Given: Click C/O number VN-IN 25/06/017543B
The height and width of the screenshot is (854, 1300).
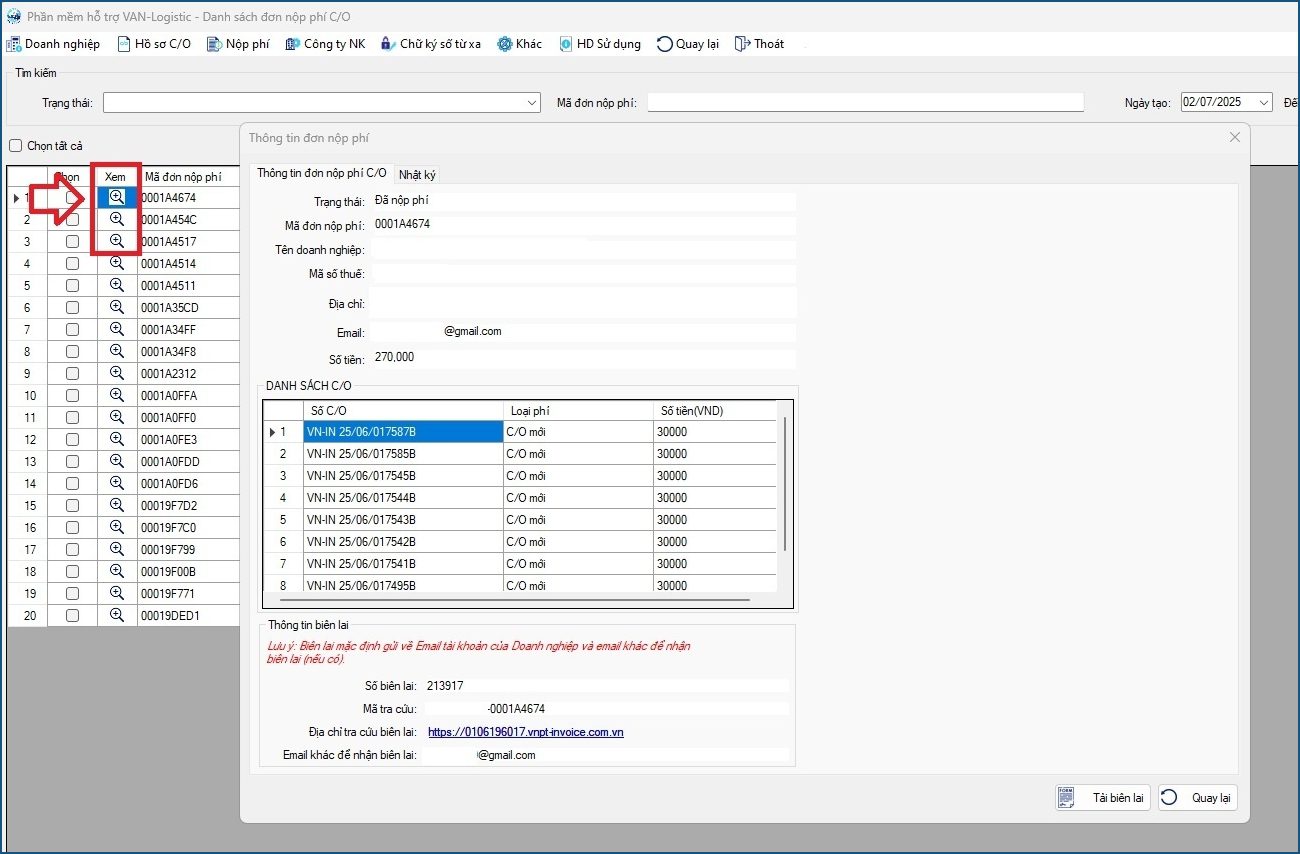Looking at the screenshot, I should (x=403, y=520).
